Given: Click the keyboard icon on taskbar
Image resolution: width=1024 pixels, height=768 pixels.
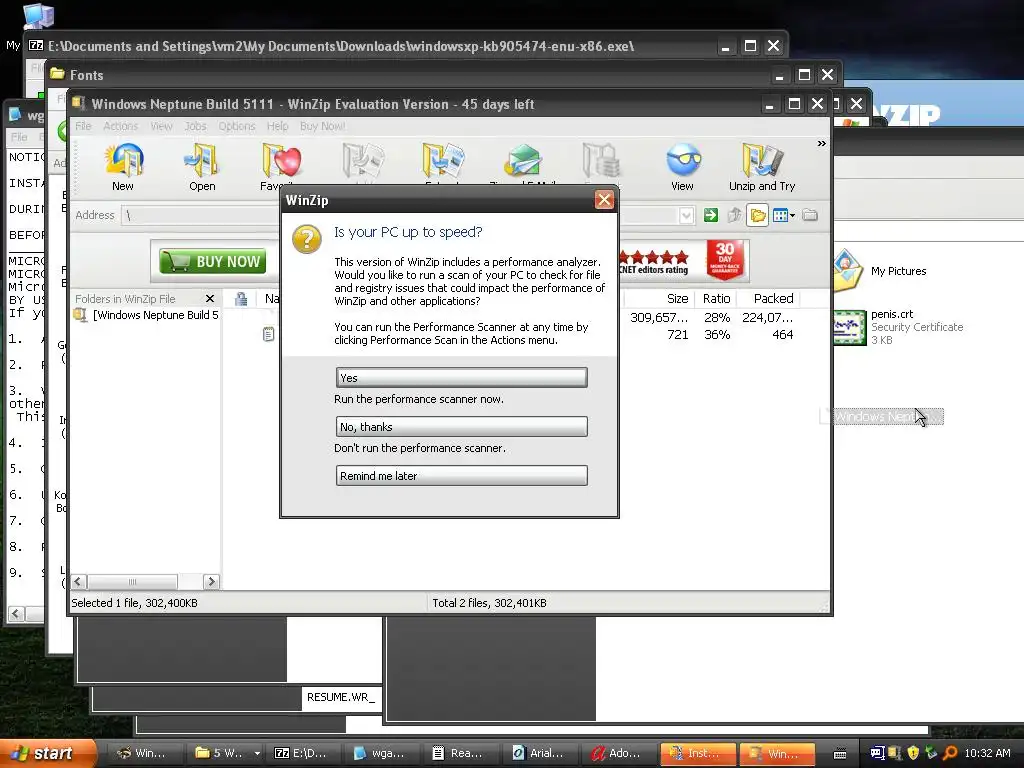Looking at the screenshot, I should [x=840, y=754].
